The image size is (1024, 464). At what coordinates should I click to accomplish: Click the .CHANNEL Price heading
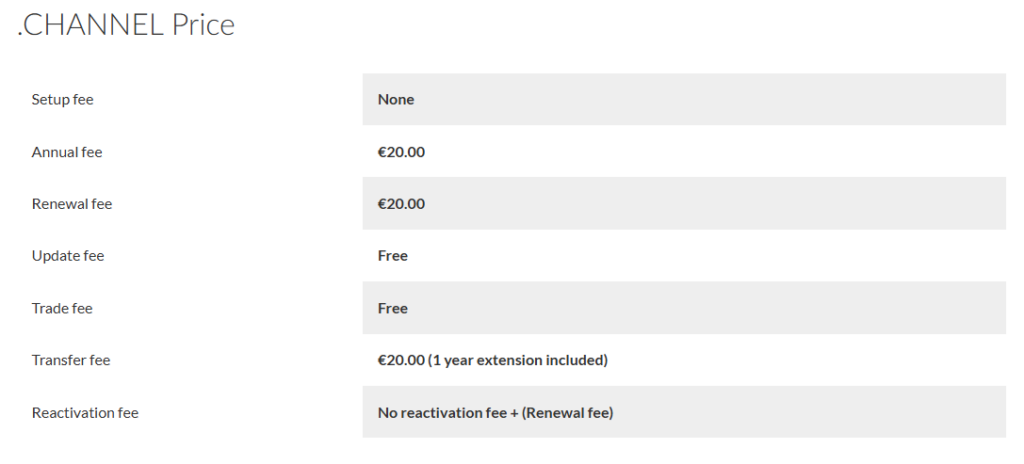point(126,25)
